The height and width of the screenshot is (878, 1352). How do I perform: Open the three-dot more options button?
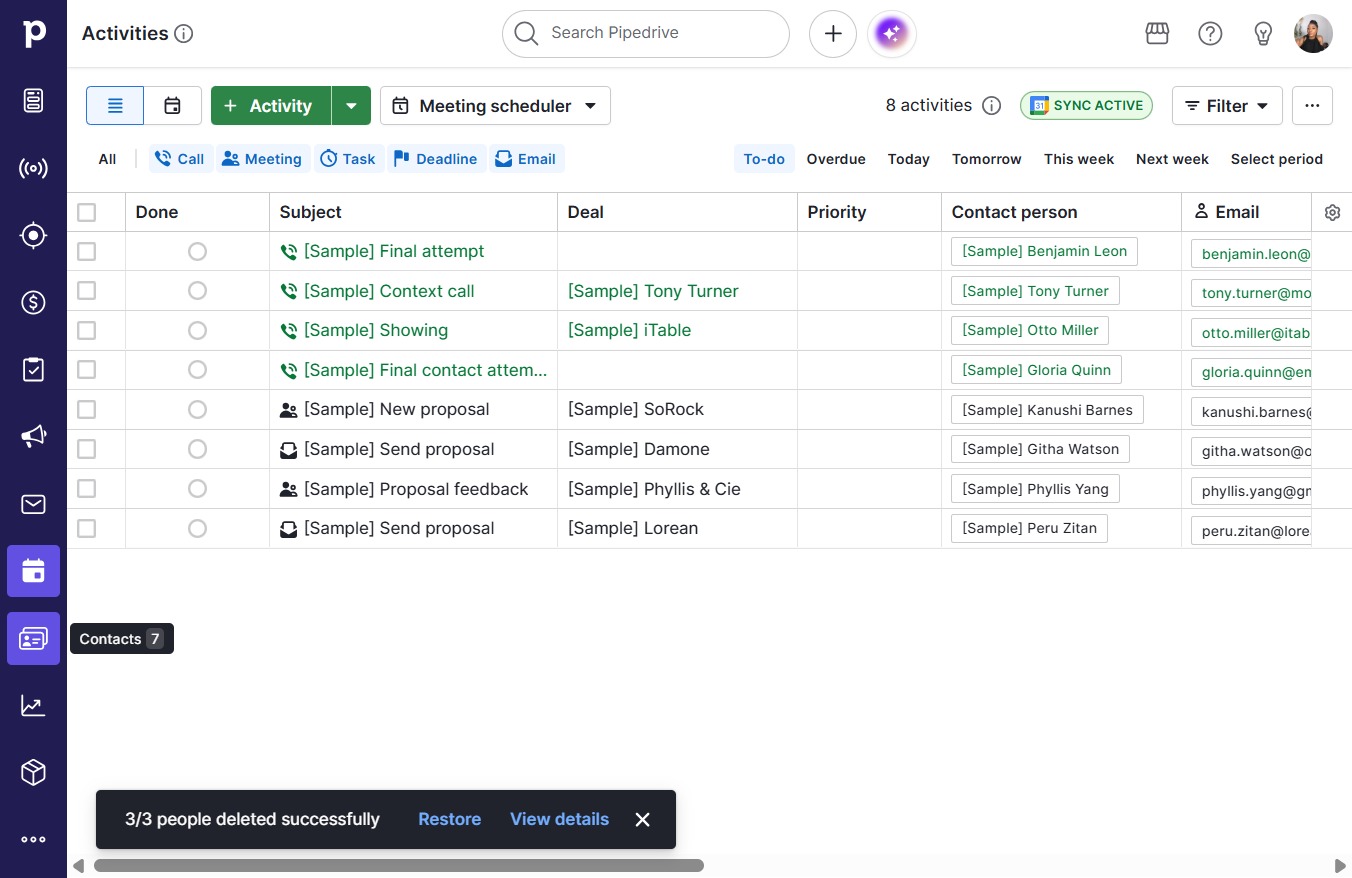point(1312,106)
